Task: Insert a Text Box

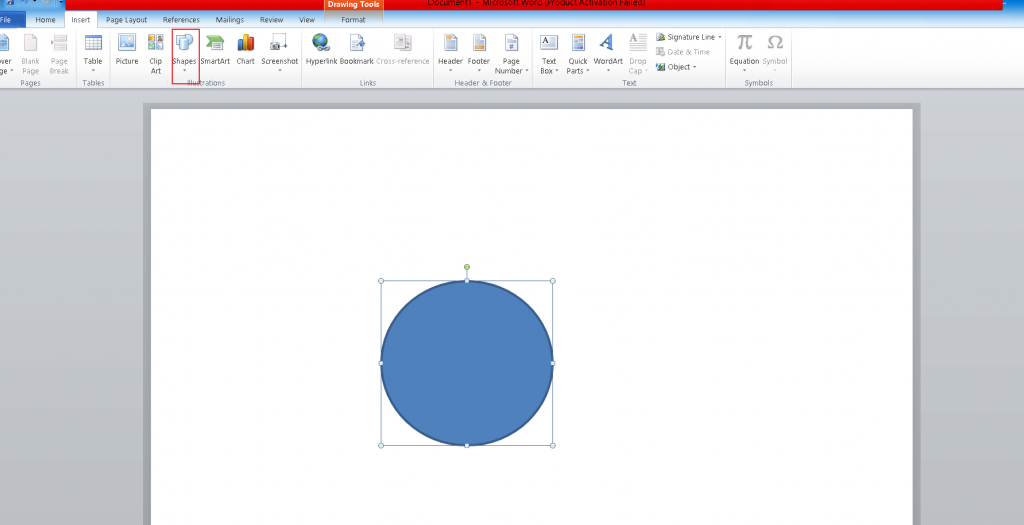Action: click(x=549, y=54)
